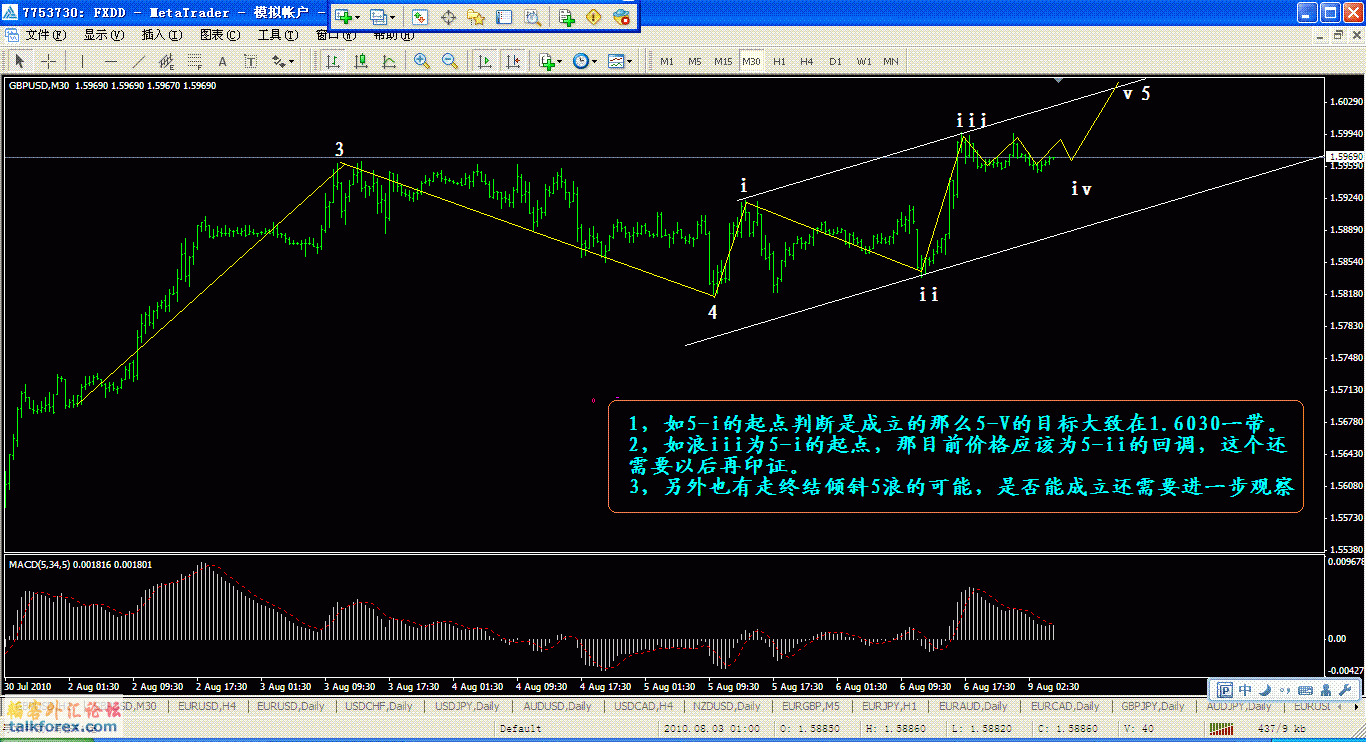The image size is (1366, 742).
Task: Activate the crosshair tool
Action: coord(47,61)
